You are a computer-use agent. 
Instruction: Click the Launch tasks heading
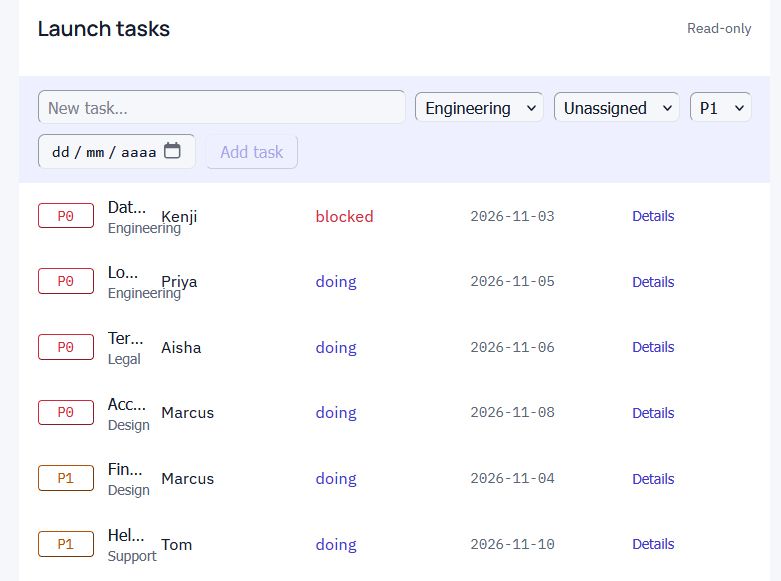(x=104, y=28)
